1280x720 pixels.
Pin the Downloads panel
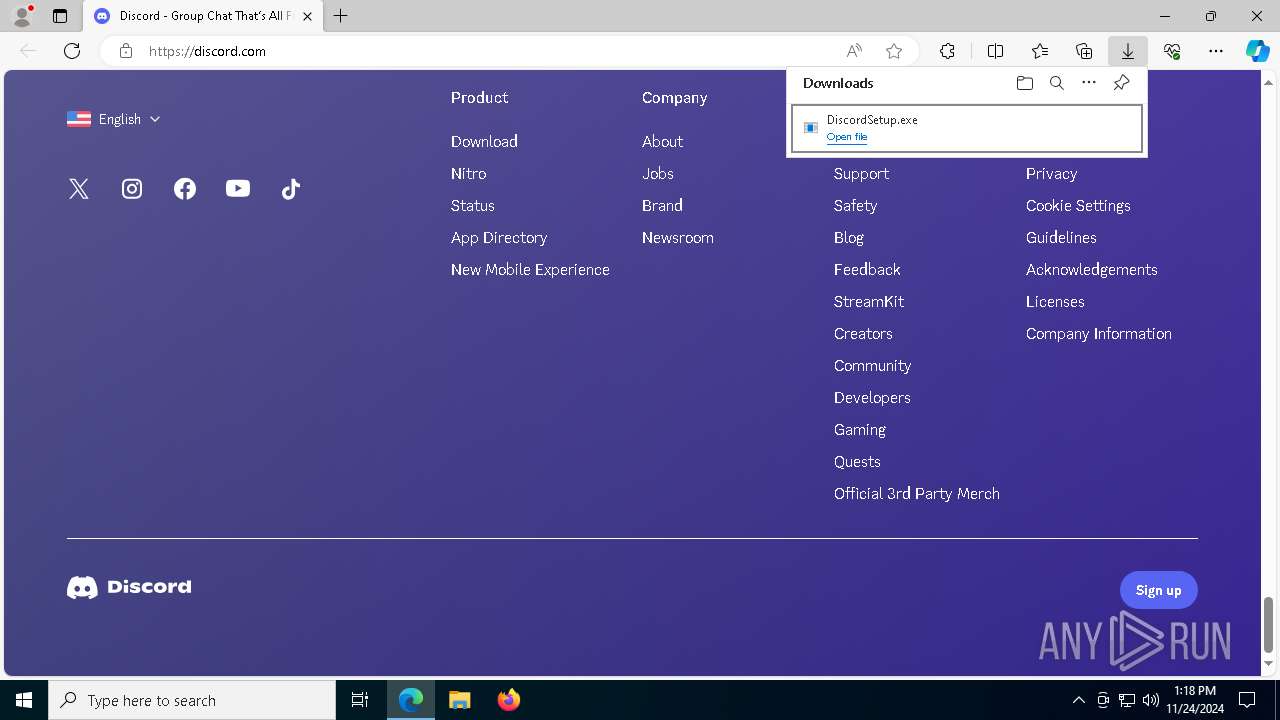tap(1121, 83)
